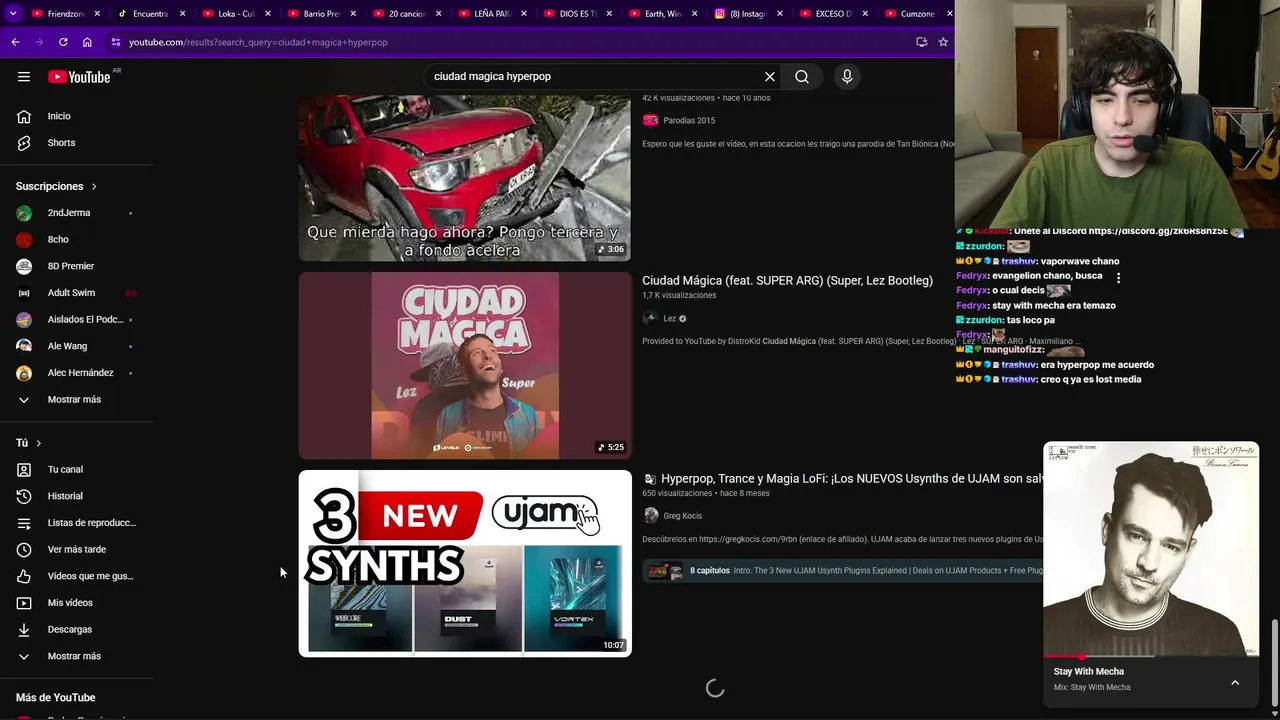Image resolution: width=1280 pixels, height=720 pixels.
Task: Bookmark this page with the star
Action: tap(943, 42)
